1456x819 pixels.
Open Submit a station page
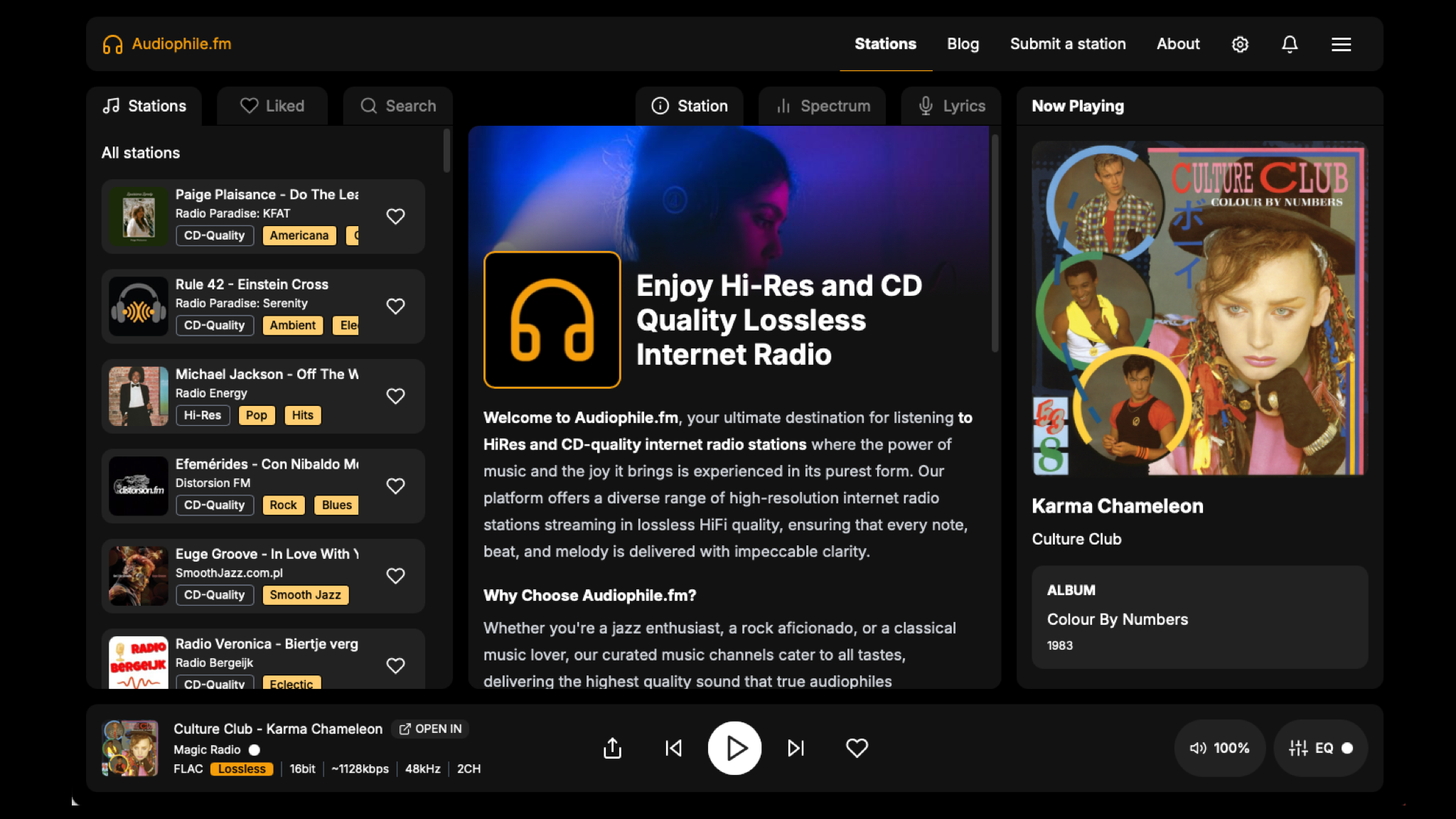click(1068, 44)
